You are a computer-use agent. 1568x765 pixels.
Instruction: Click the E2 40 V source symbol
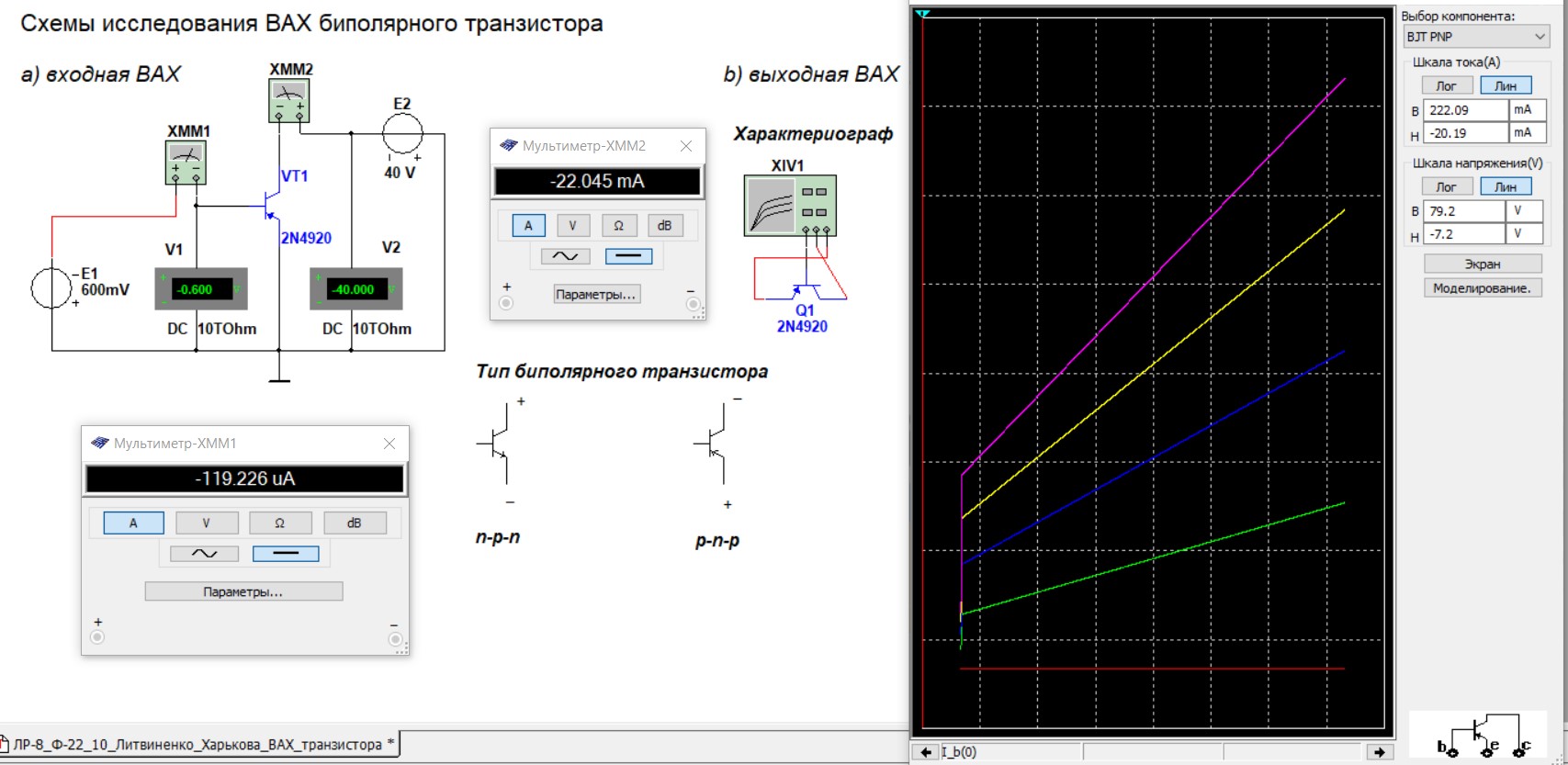pos(402,135)
